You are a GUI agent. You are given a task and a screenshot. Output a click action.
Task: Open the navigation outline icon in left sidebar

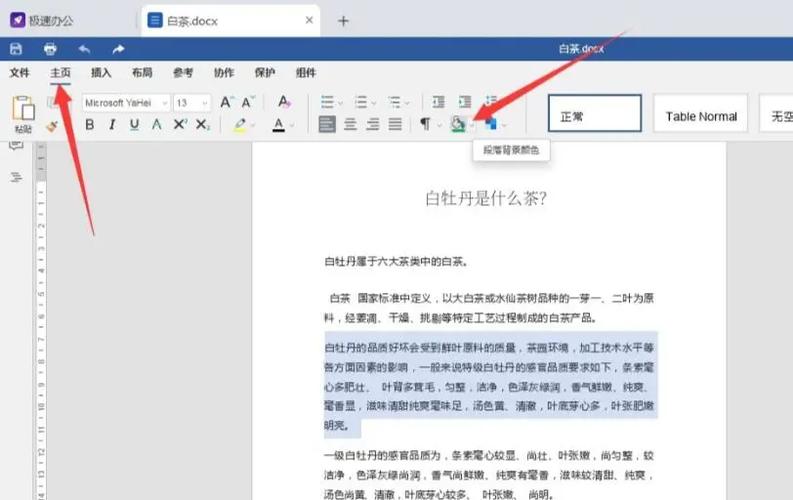click(x=16, y=177)
